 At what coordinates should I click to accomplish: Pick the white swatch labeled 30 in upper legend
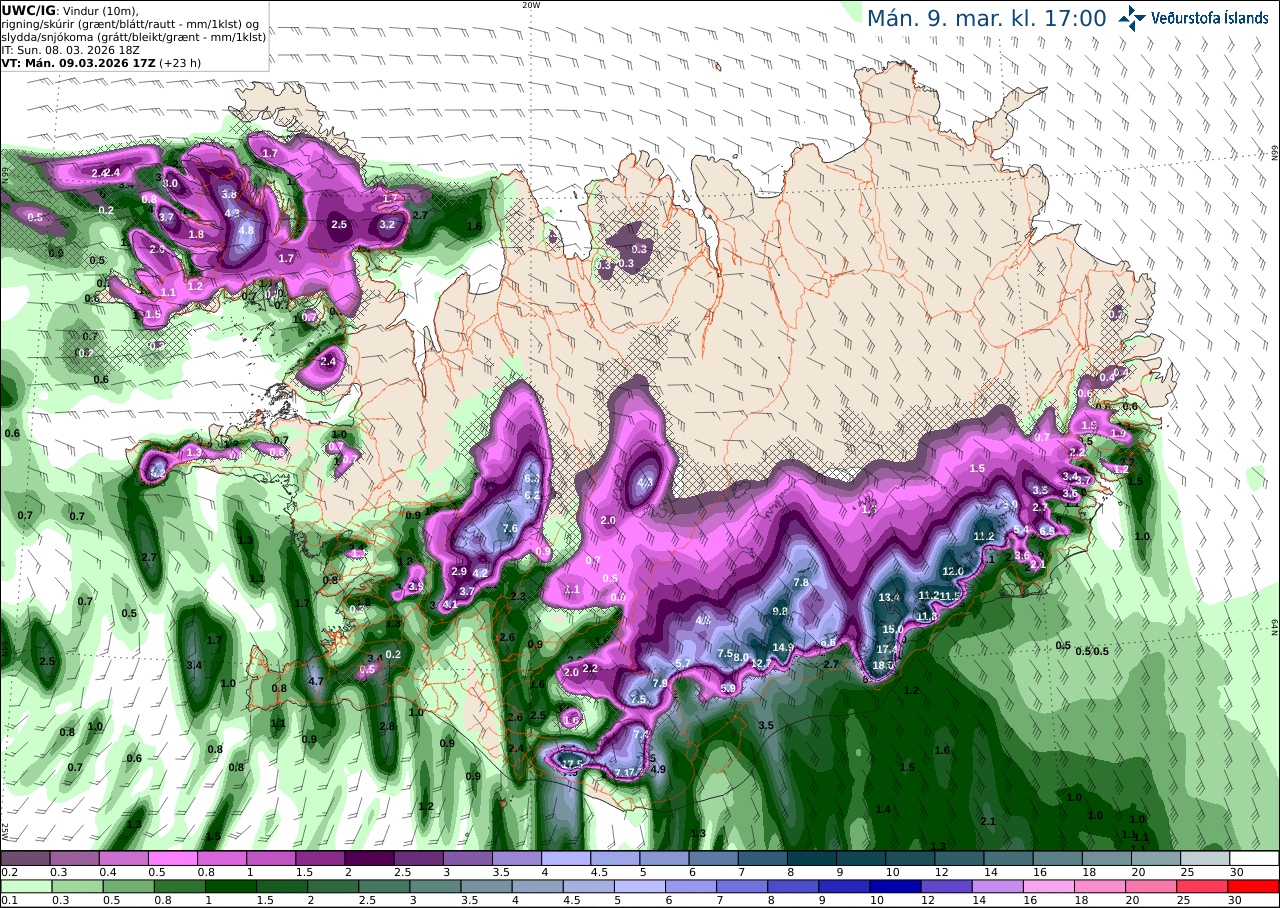point(1254,858)
